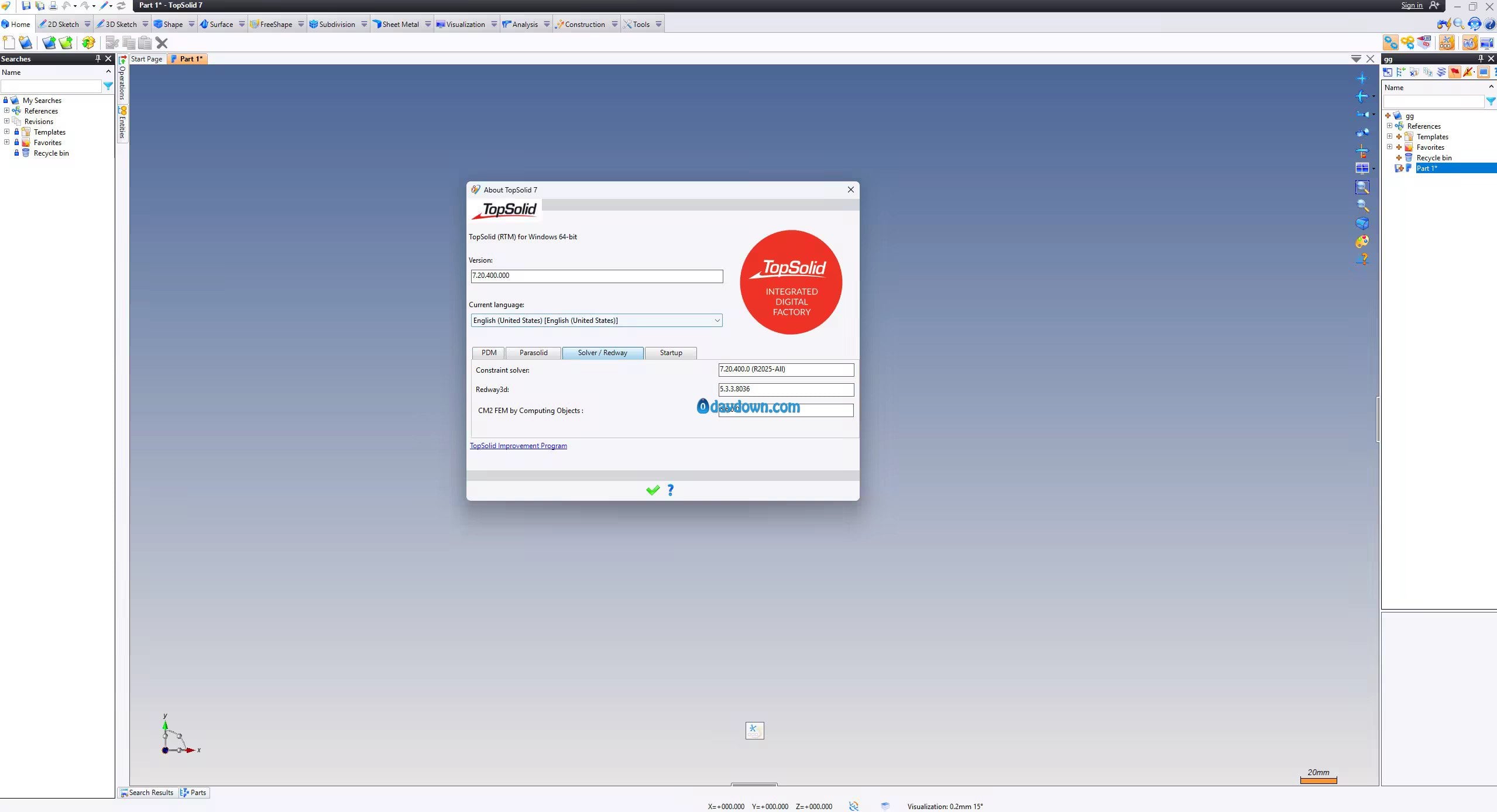Toggle the monitor preview button in project panel
1497x812 pixels.
point(1484,73)
